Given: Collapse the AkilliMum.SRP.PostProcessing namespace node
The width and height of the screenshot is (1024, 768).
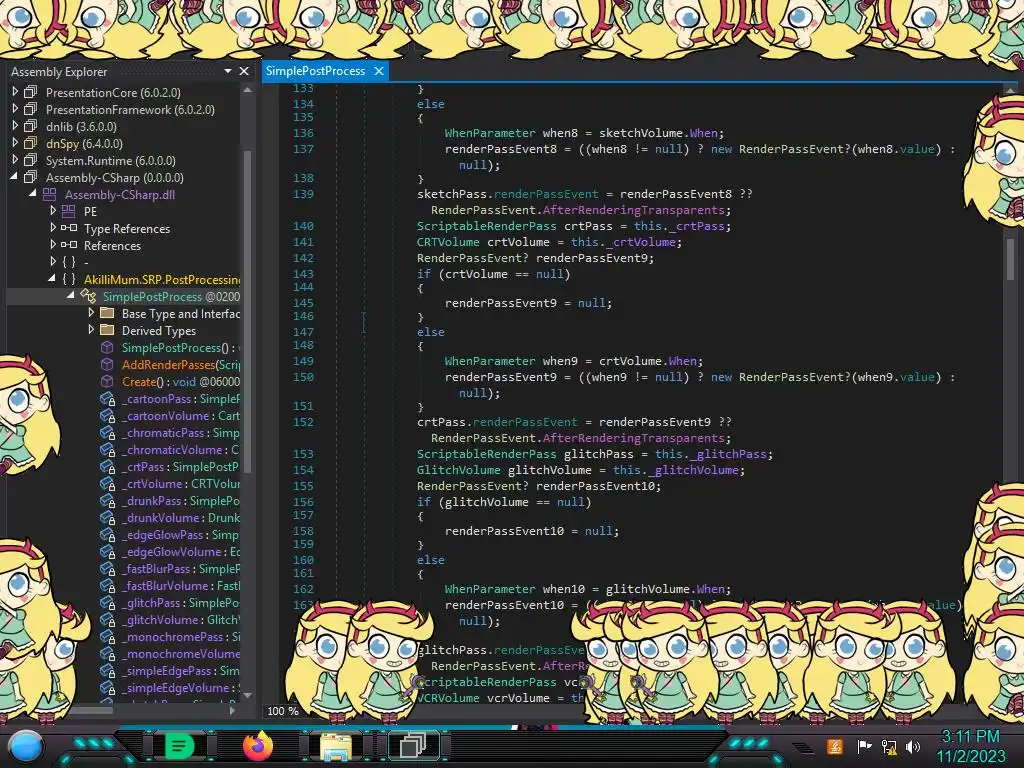Looking at the screenshot, I should [52, 279].
